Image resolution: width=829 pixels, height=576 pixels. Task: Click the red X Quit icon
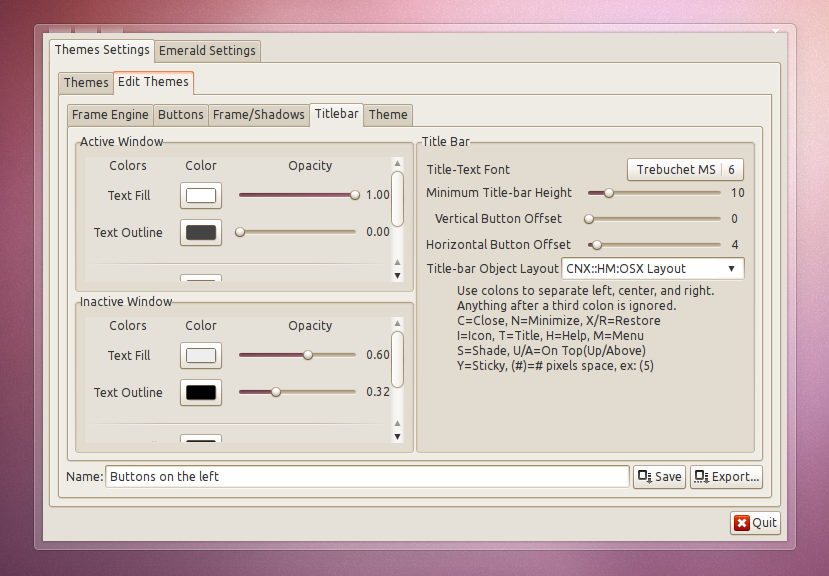742,523
